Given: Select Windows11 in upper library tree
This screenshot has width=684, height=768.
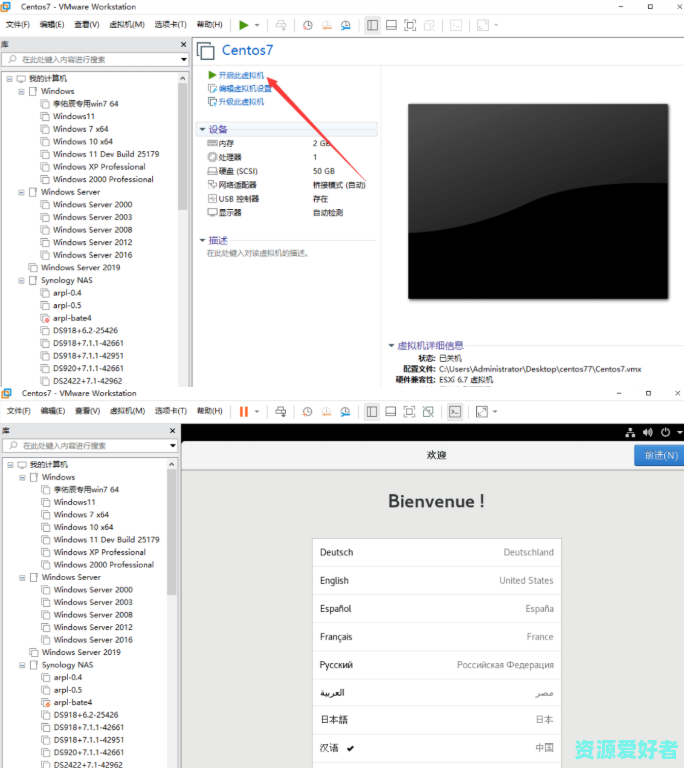Looking at the screenshot, I should point(73,117).
